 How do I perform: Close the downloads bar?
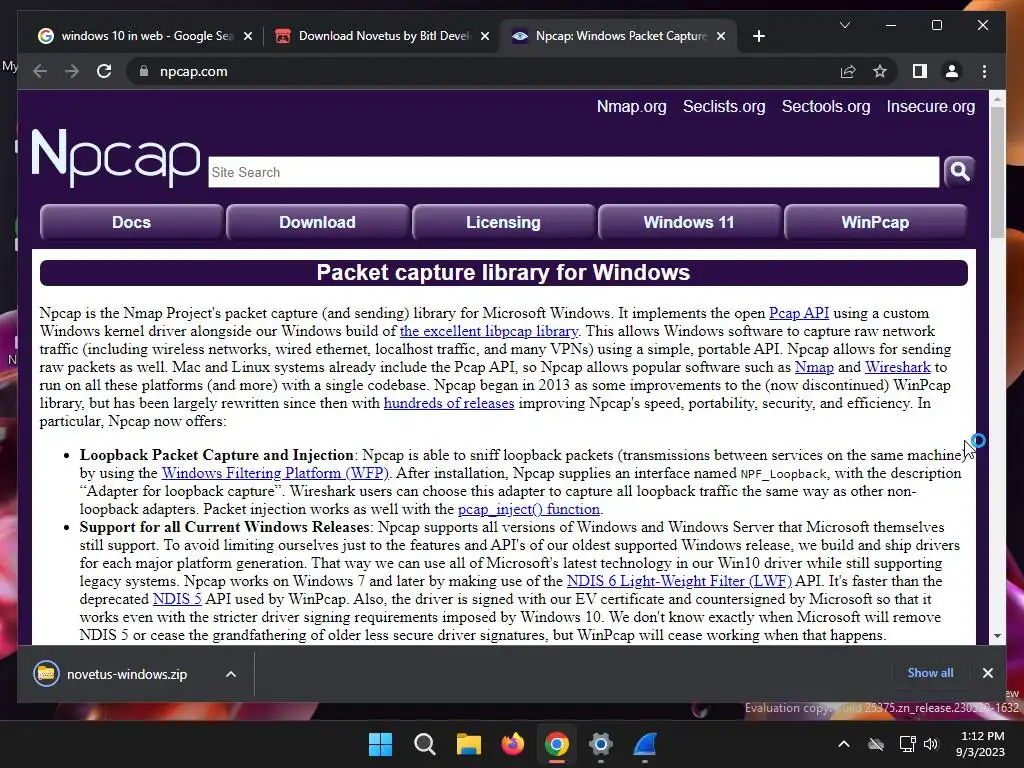(987, 673)
